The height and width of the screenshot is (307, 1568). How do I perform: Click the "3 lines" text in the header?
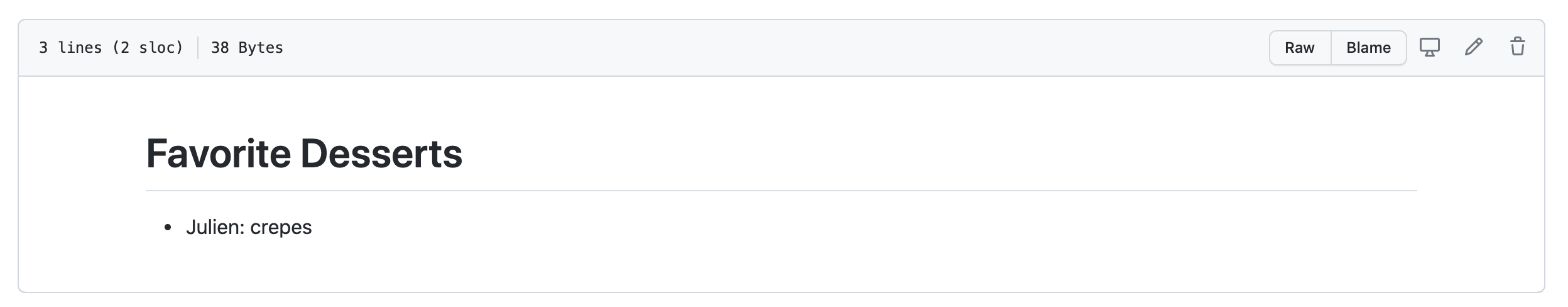pos(70,48)
